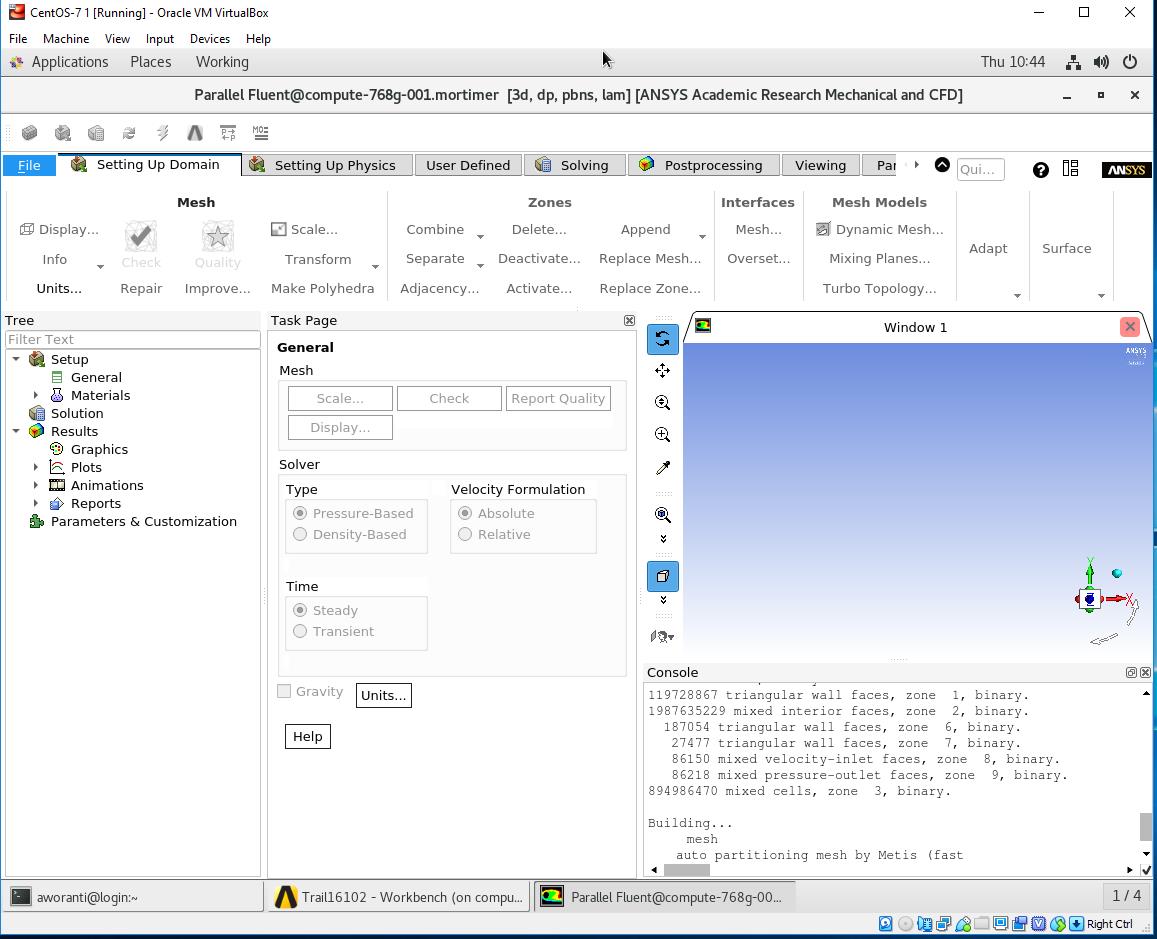
Task: Click the ANSYS logo toolbar icon
Action: click(195, 133)
